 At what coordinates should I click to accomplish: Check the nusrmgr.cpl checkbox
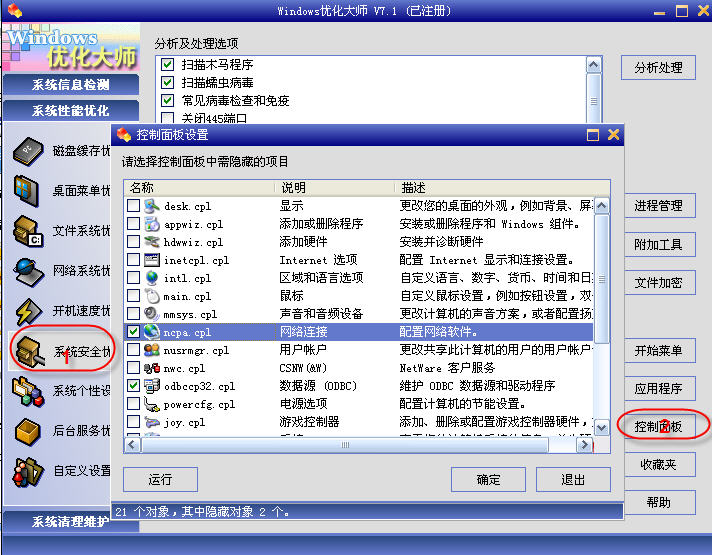[x=133, y=350]
